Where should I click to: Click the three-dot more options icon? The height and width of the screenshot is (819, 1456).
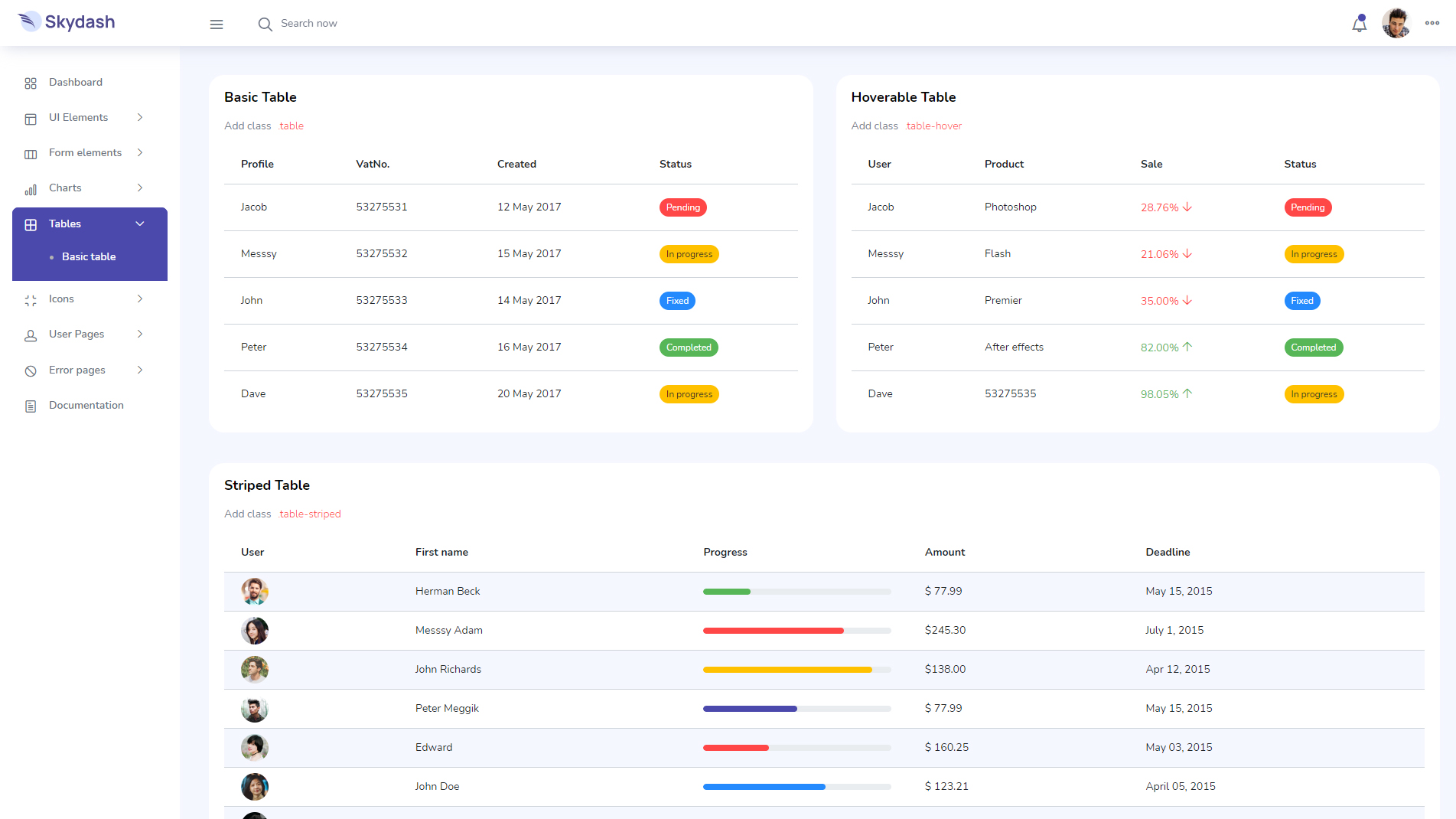tap(1432, 23)
